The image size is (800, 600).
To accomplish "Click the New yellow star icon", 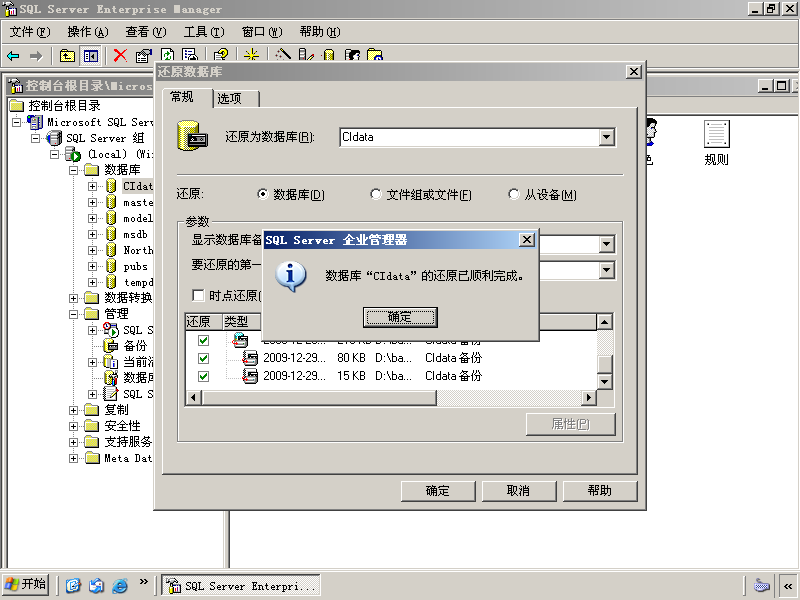I will (x=252, y=55).
